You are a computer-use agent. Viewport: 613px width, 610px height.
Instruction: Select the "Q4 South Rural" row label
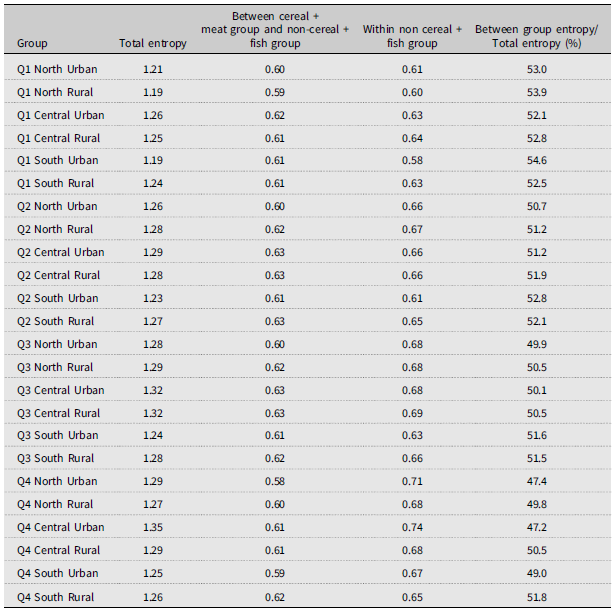pyautogui.click(x=56, y=597)
